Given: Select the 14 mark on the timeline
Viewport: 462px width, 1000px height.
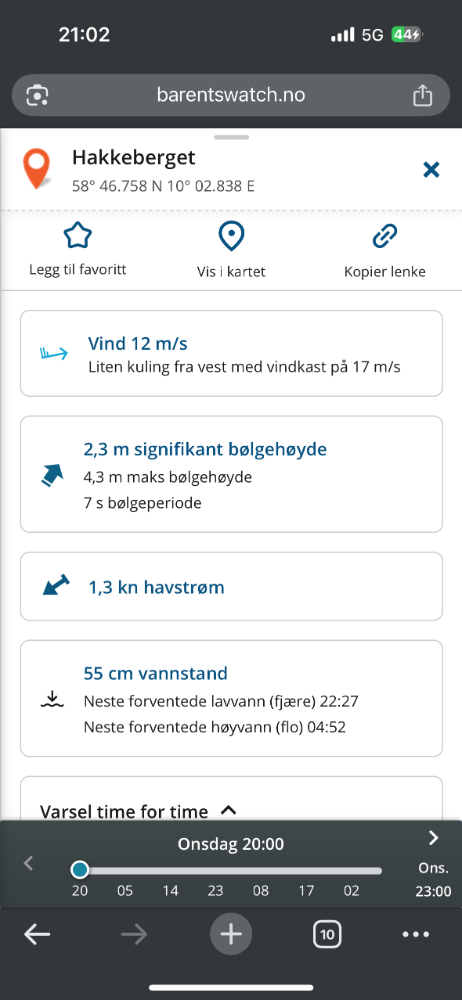Looking at the screenshot, I should click(170, 891).
